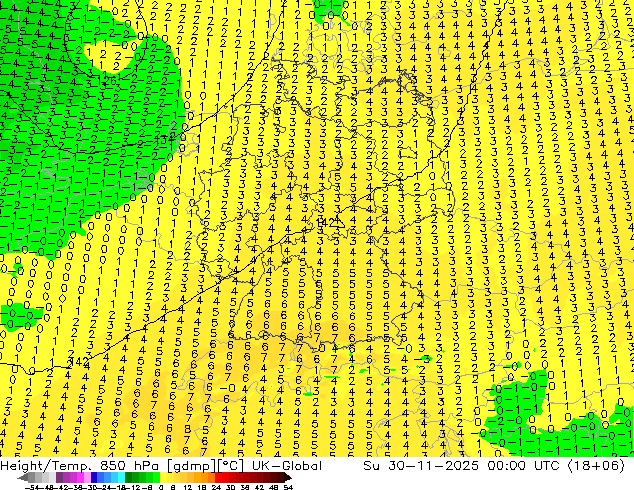Click the bright red legend band above 24
Image resolution: width=634 pixels, height=490 pixels.
coord(218,478)
